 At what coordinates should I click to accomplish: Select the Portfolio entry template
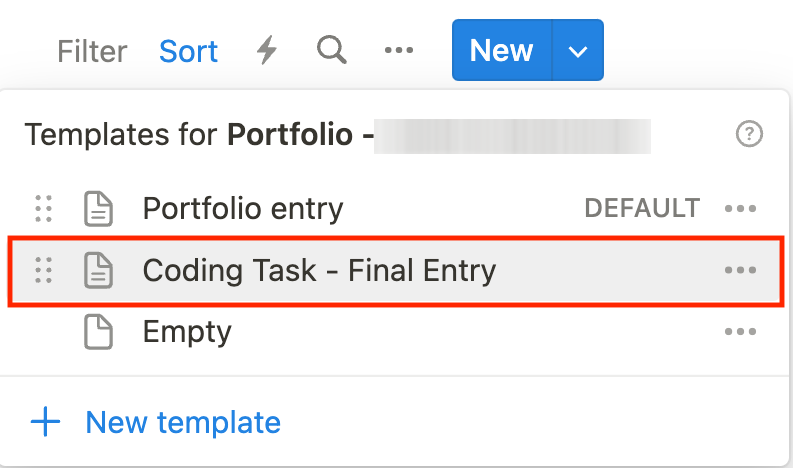[243, 209]
